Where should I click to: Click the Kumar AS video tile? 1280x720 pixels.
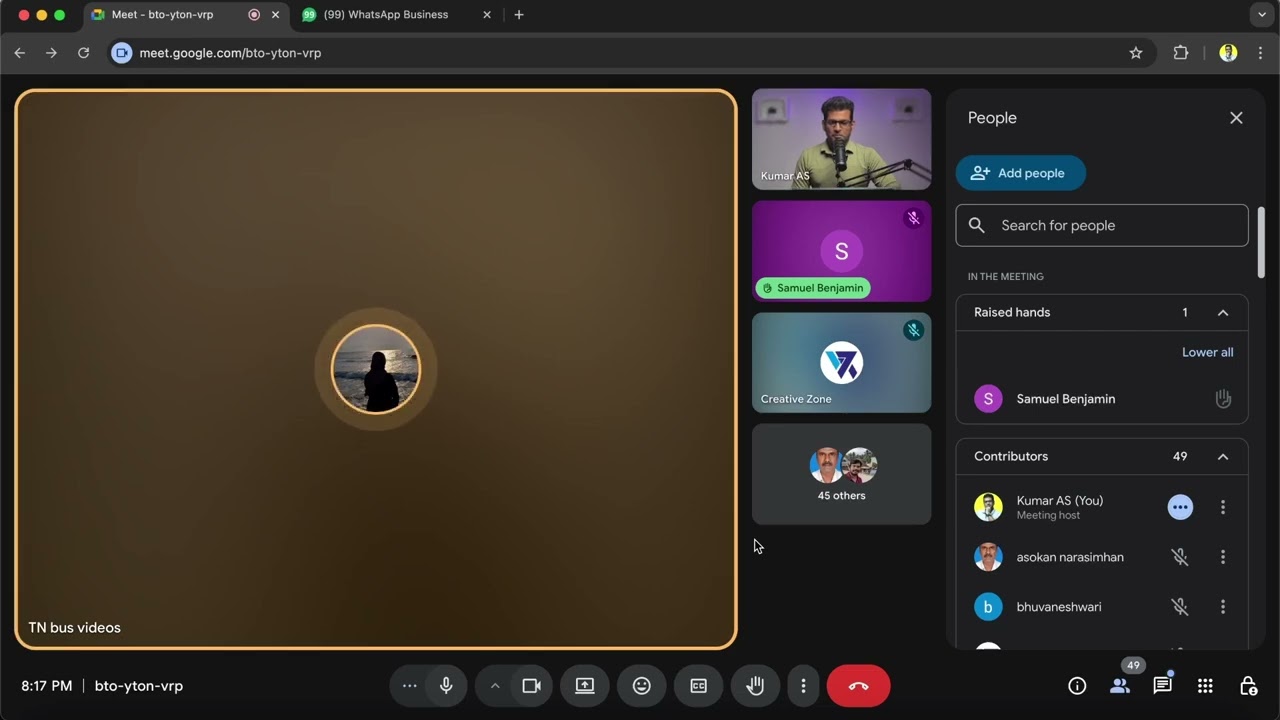click(x=841, y=139)
